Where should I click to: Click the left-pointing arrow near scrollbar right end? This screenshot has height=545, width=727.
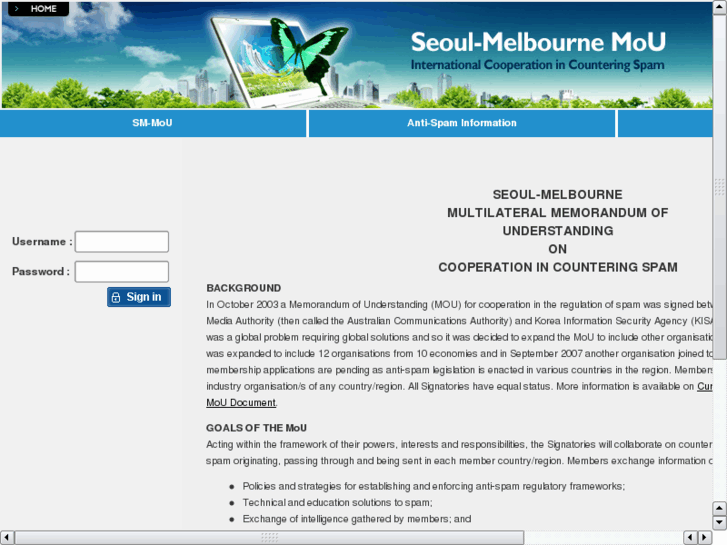[690, 538]
